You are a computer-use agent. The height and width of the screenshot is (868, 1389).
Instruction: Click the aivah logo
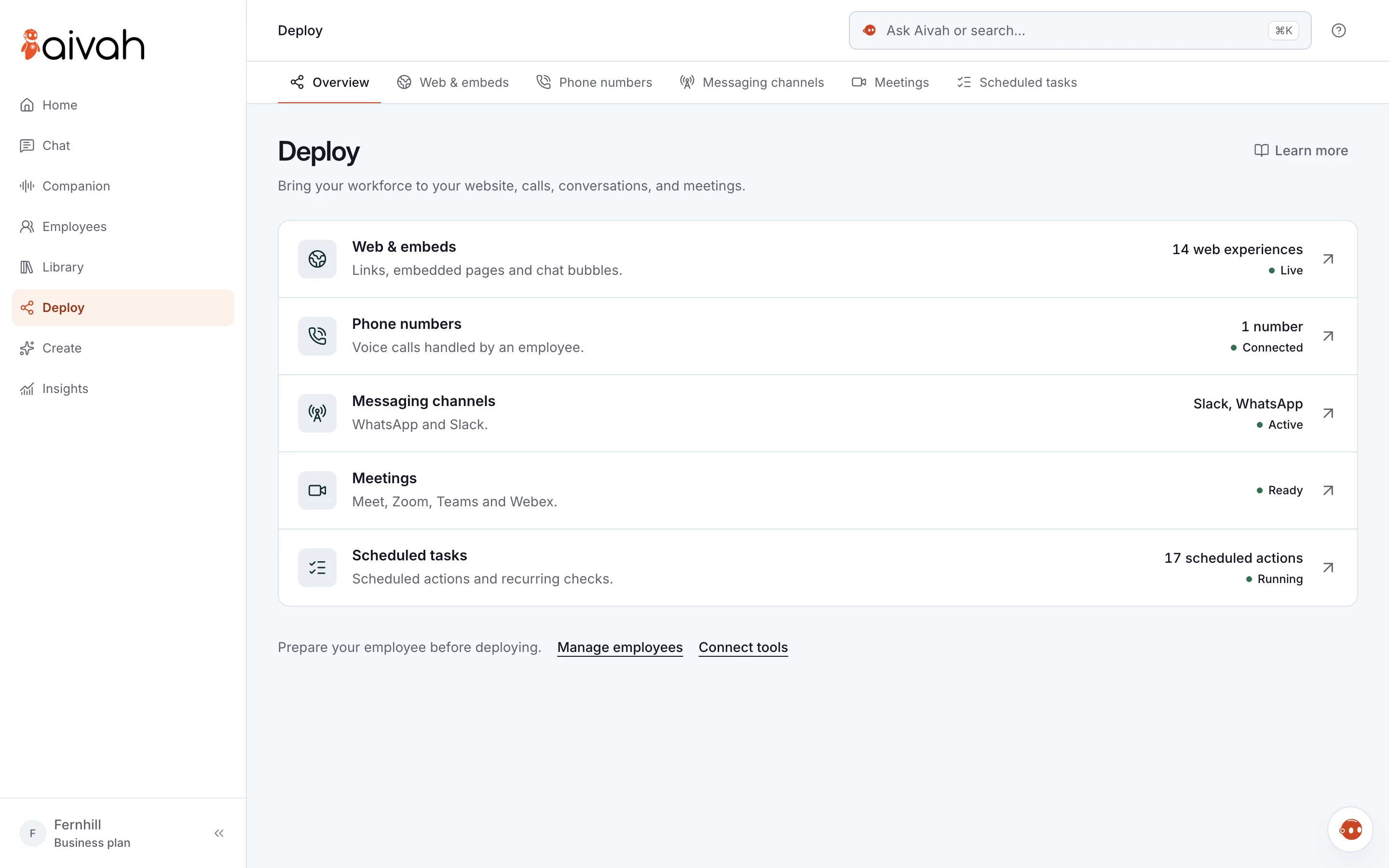point(82,44)
